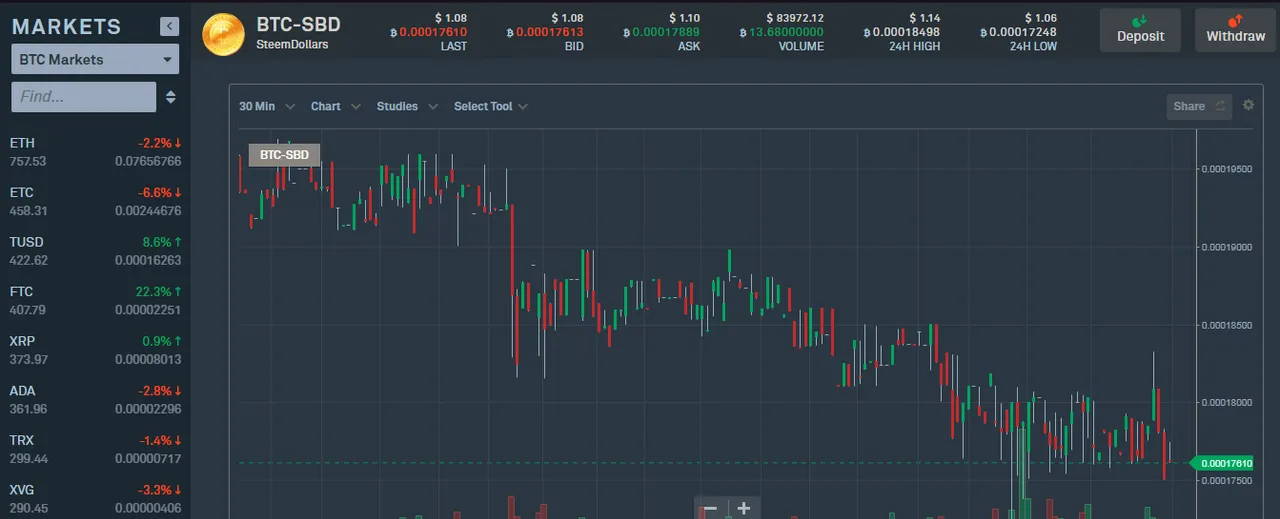Click the Find market search field

pos(84,97)
